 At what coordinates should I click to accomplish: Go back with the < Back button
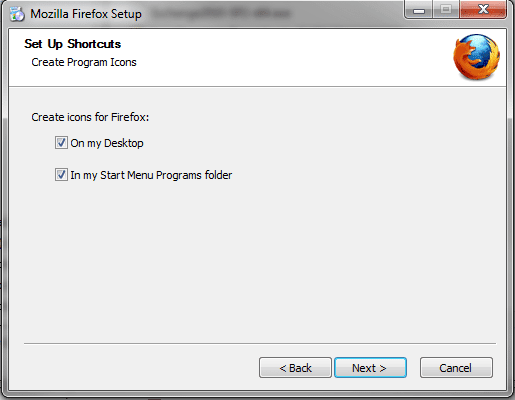coord(295,368)
